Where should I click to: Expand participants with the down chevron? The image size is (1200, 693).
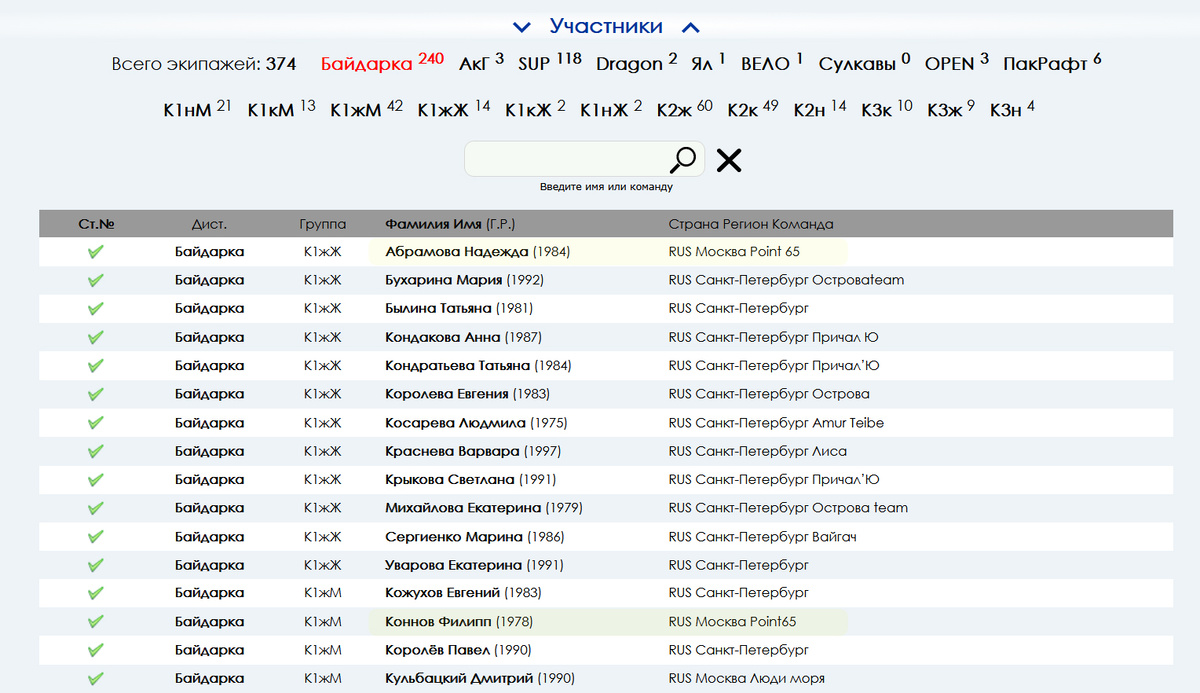pos(520,28)
